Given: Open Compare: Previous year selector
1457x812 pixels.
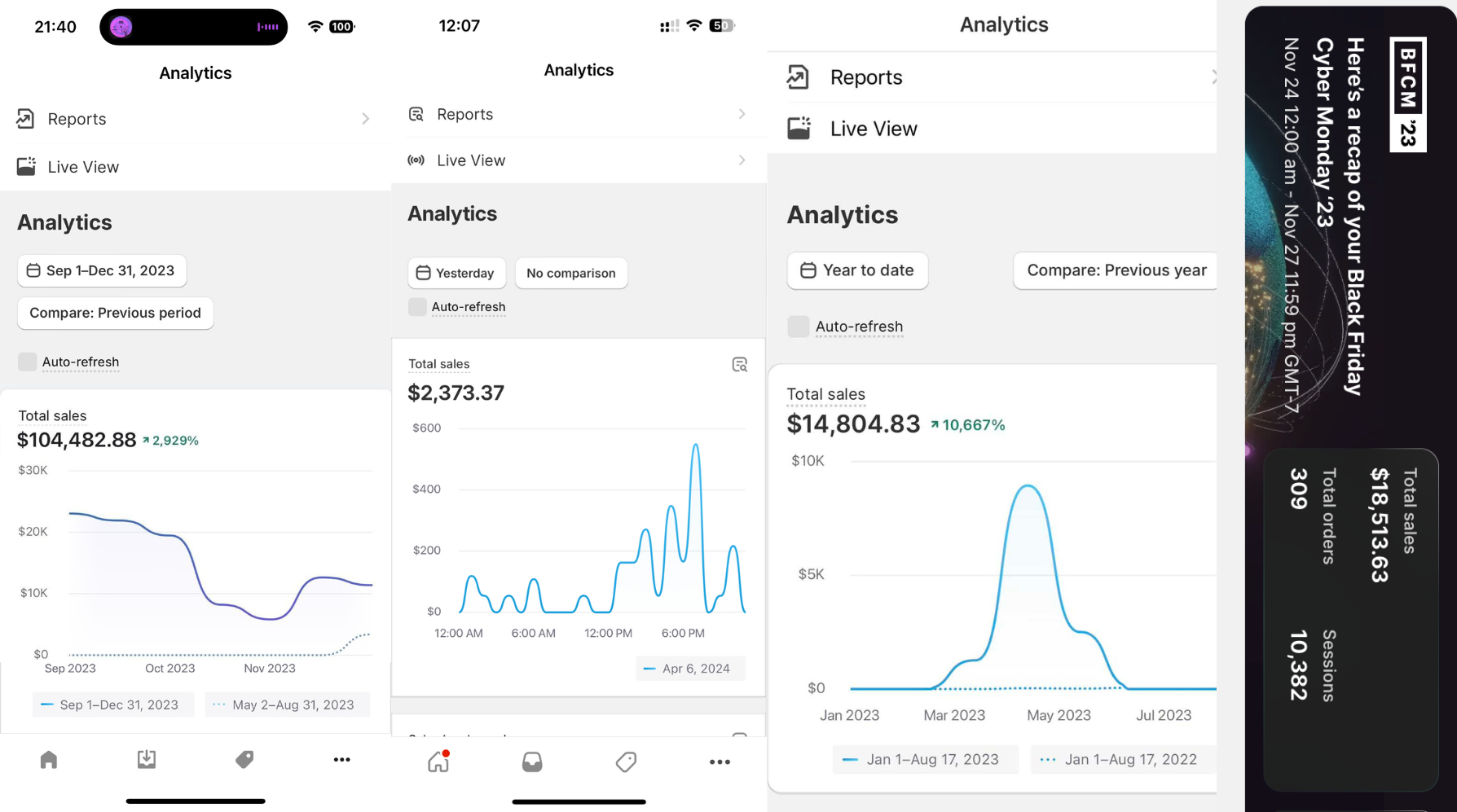Looking at the screenshot, I should (1115, 270).
